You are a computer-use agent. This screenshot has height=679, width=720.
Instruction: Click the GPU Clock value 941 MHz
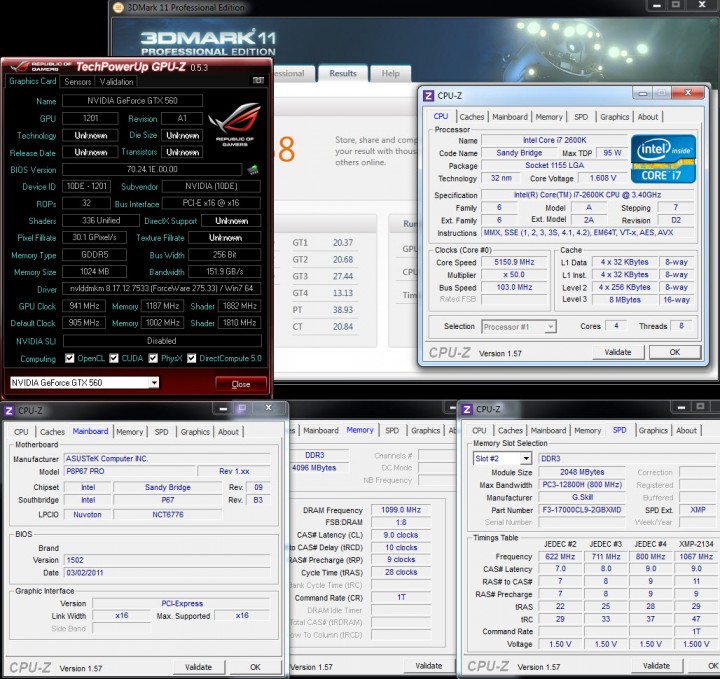pos(84,306)
